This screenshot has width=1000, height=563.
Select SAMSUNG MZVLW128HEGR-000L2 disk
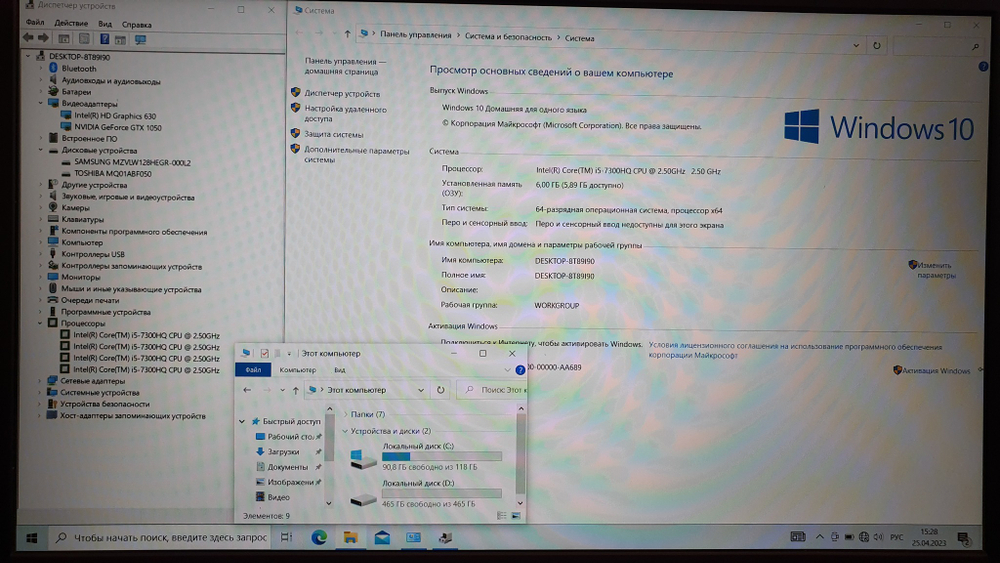(132, 163)
